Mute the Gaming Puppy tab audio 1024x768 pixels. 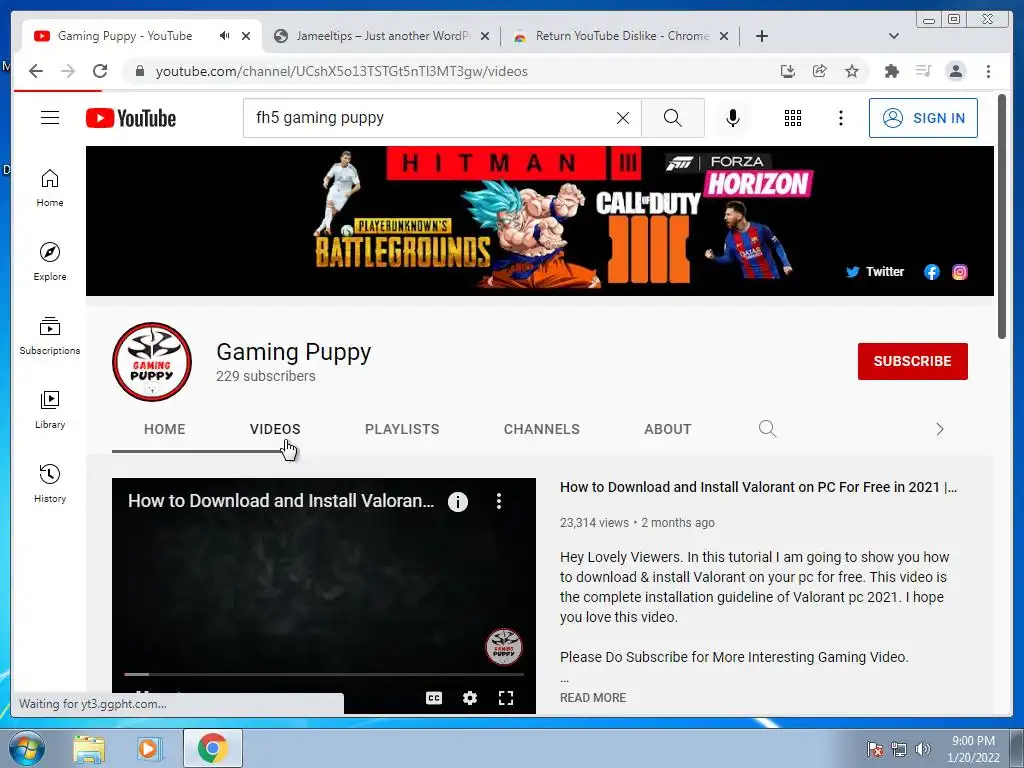[225, 36]
